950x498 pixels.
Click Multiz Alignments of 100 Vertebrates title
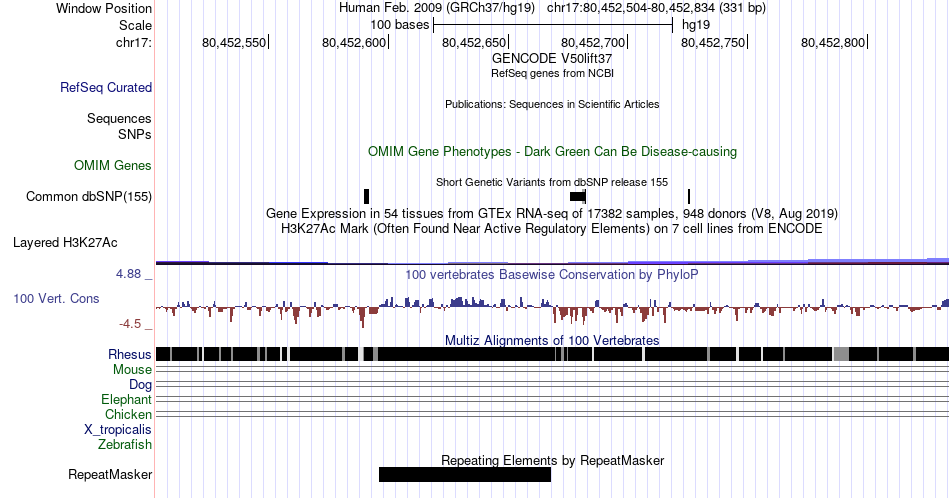pyautogui.click(x=552, y=340)
